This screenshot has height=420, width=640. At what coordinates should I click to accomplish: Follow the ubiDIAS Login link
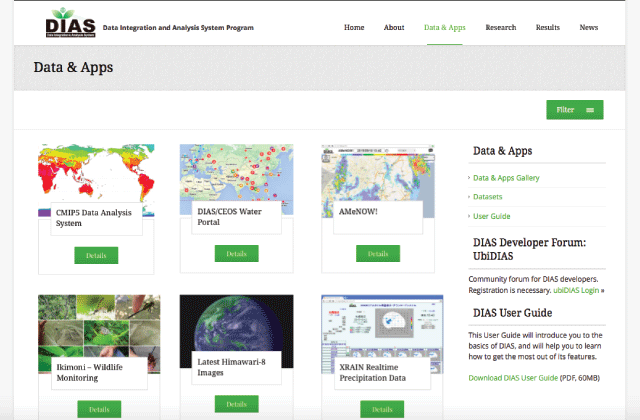click(x=576, y=290)
